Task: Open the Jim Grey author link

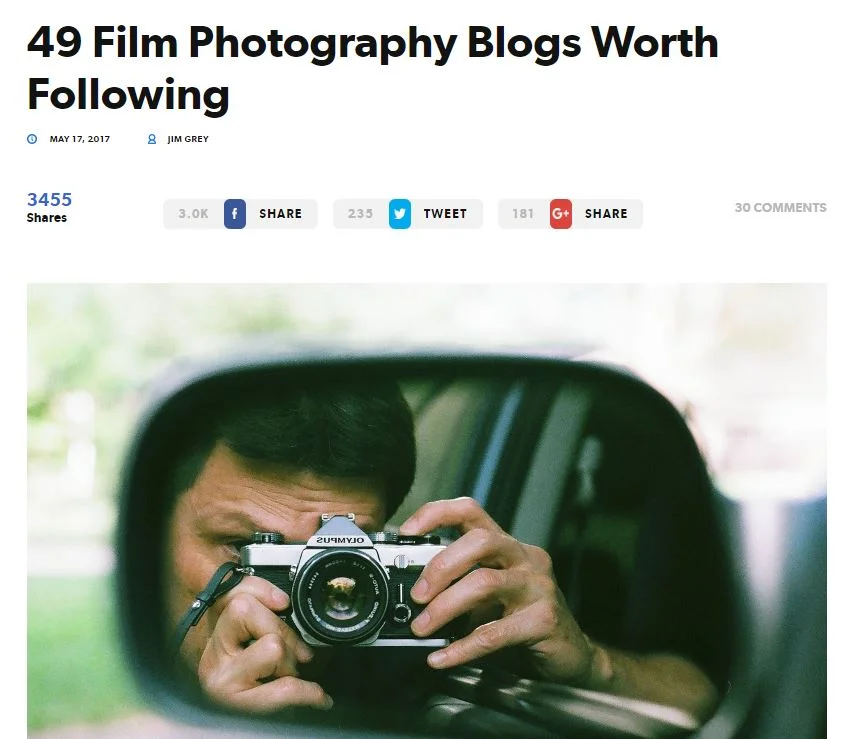Action: click(188, 139)
